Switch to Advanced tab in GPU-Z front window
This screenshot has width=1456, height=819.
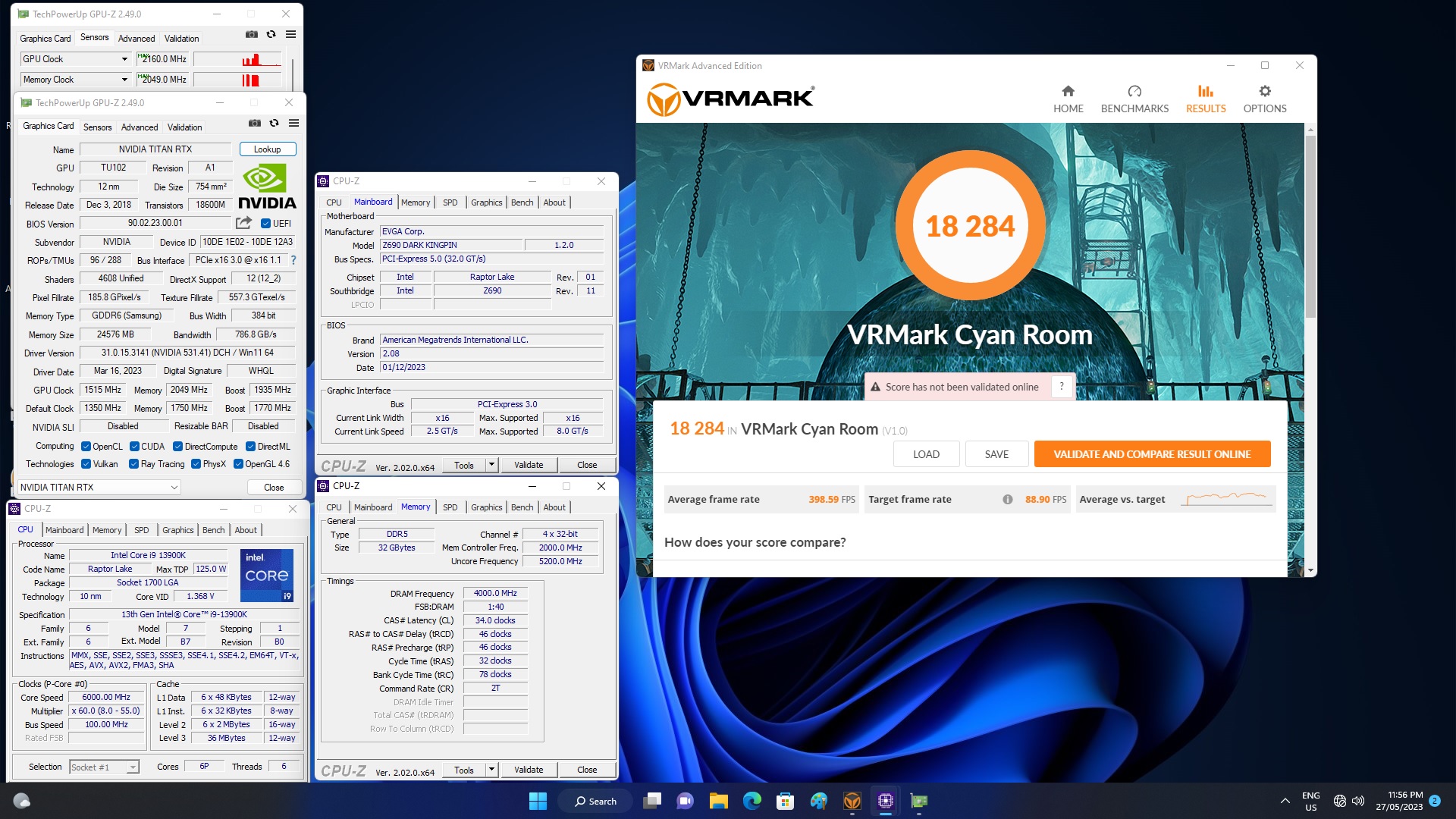tap(140, 127)
